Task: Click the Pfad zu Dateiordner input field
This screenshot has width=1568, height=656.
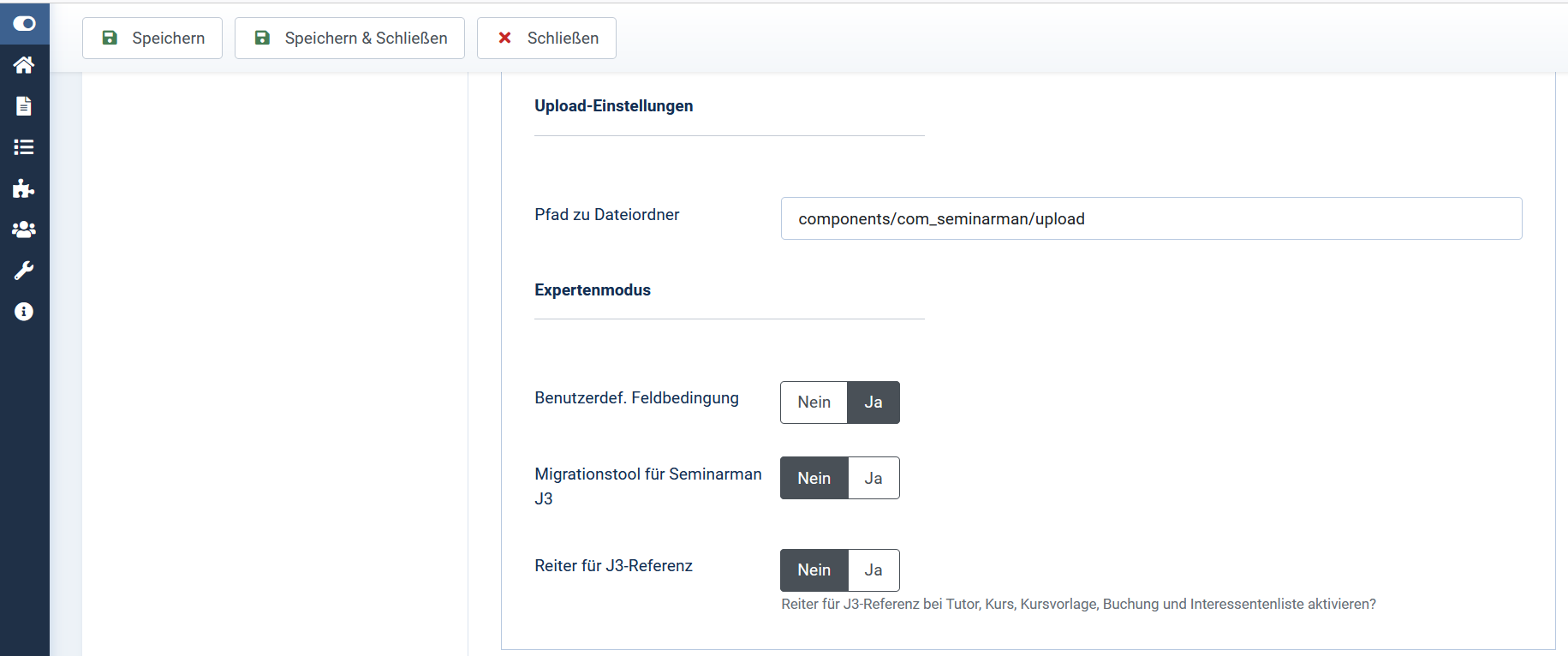Action: coord(1151,218)
